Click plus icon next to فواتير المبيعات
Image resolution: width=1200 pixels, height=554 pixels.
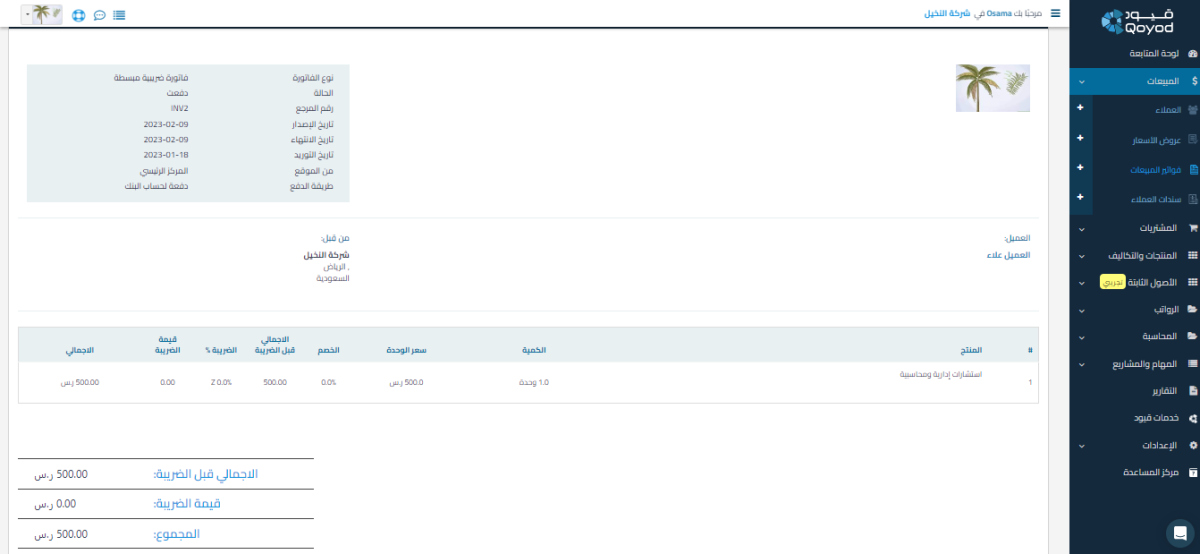1079,169
